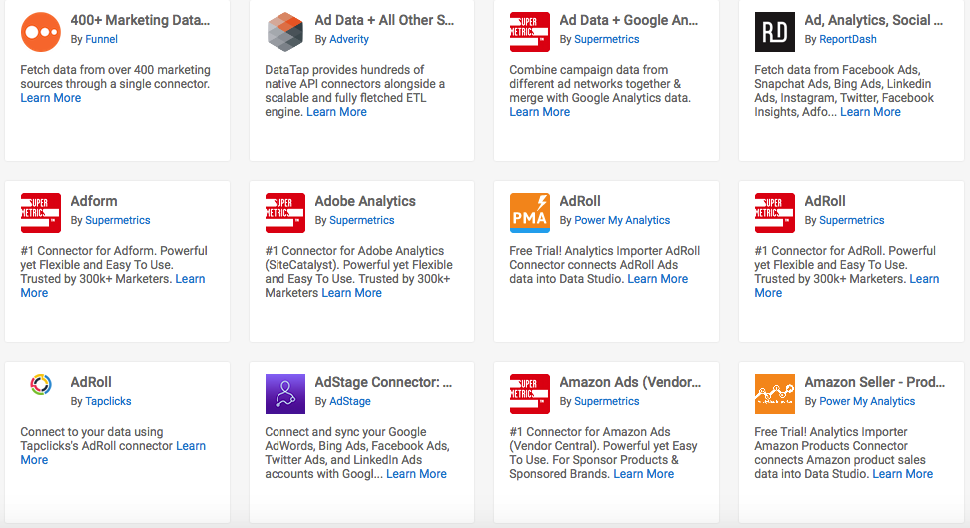This screenshot has width=970, height=528.
Task: Click the Tapclicks circular logo
Action: click(41, 384)
